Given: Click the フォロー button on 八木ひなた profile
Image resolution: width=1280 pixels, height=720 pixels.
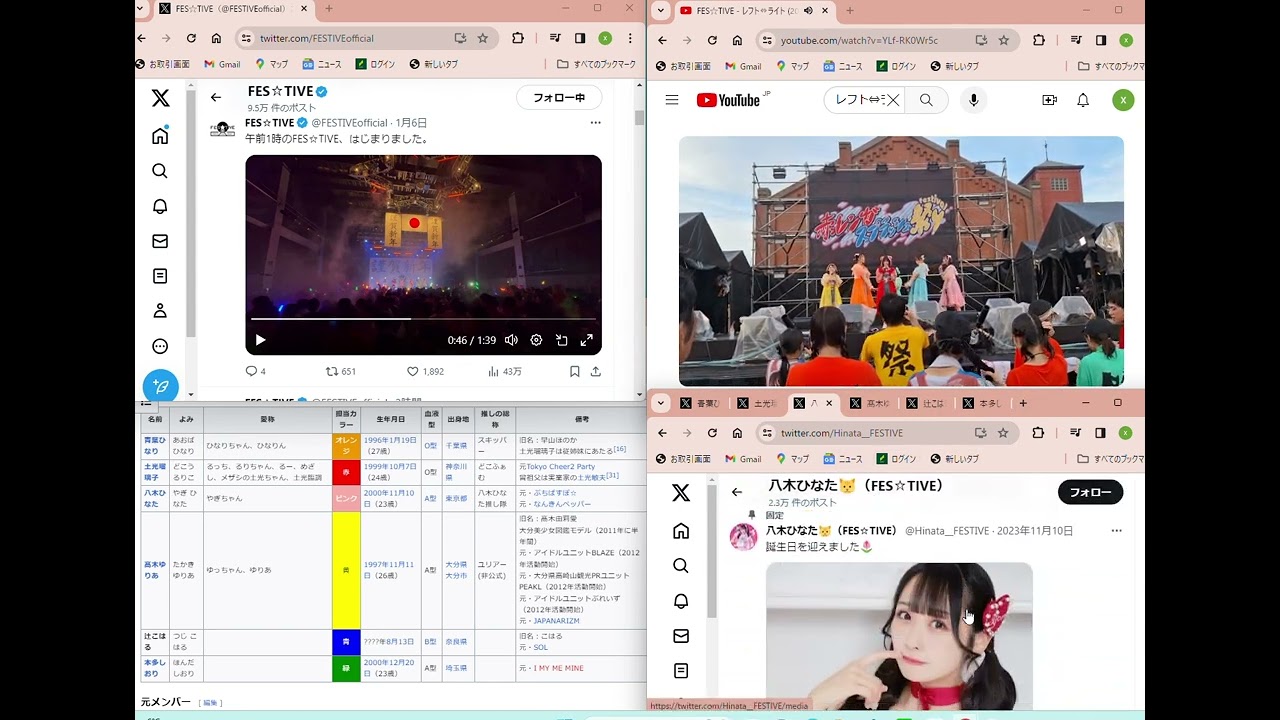Looking at the screenshot, I should click(x=1090, y=492).
